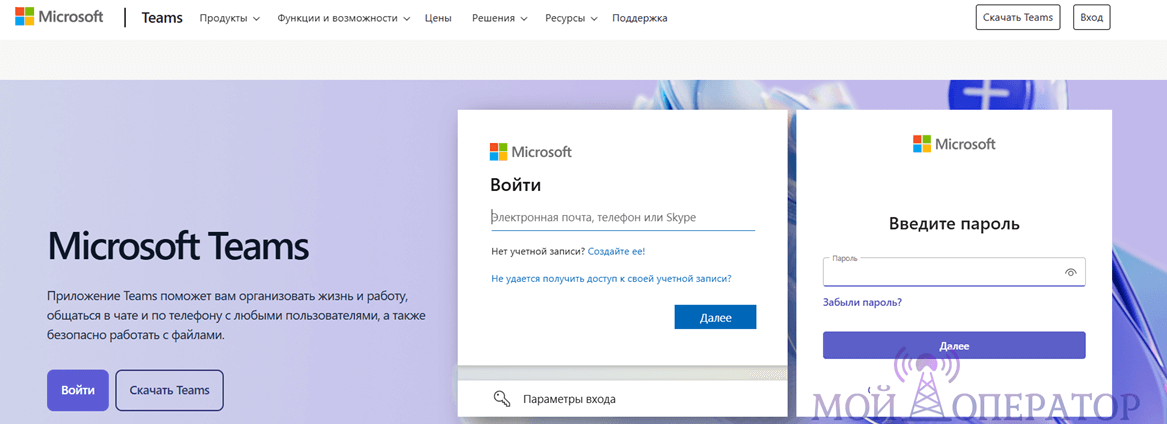The height and width of the screenshot is (424, 1167).
Task: Click the Microsoft logo in header
Action: coord(60,17)
